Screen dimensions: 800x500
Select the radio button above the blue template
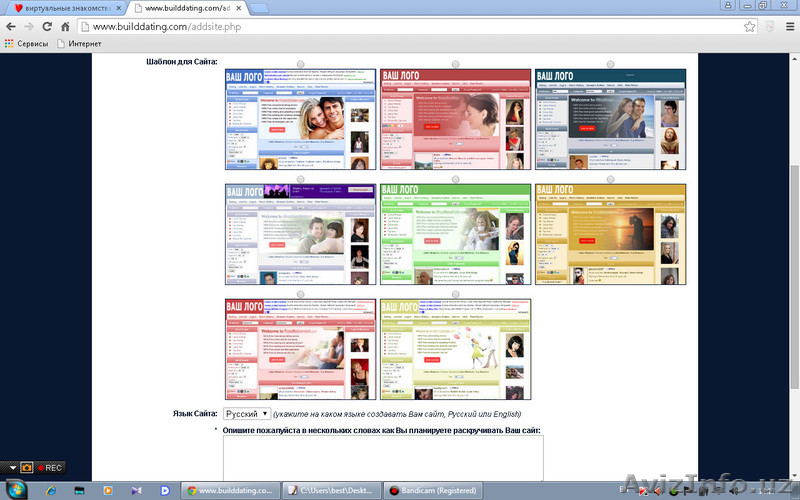301,64
